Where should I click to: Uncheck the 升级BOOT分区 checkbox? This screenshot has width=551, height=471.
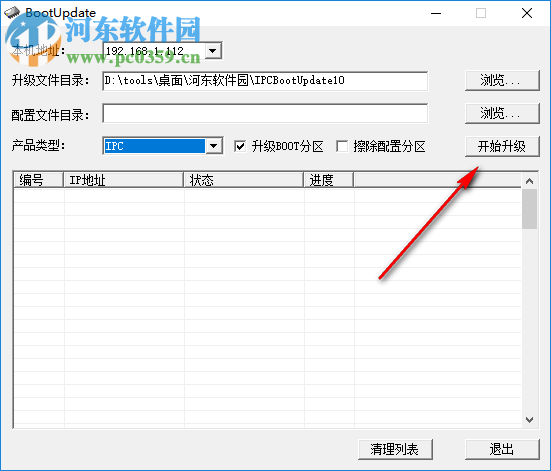tap(240, 146)
